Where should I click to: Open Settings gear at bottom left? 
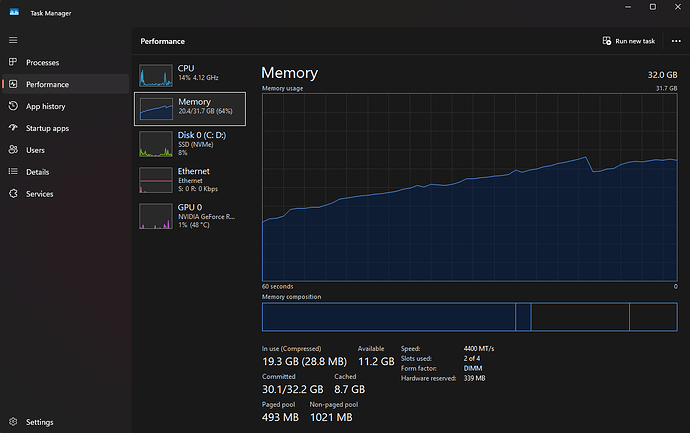pos(13,422)
